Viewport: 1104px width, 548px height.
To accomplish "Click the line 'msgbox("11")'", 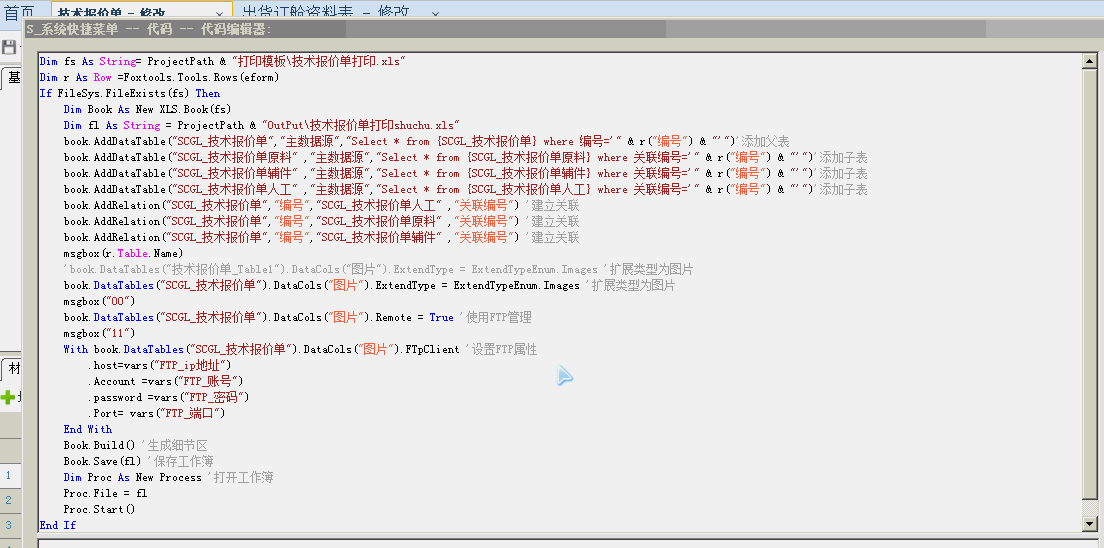I will pos(99,333).
